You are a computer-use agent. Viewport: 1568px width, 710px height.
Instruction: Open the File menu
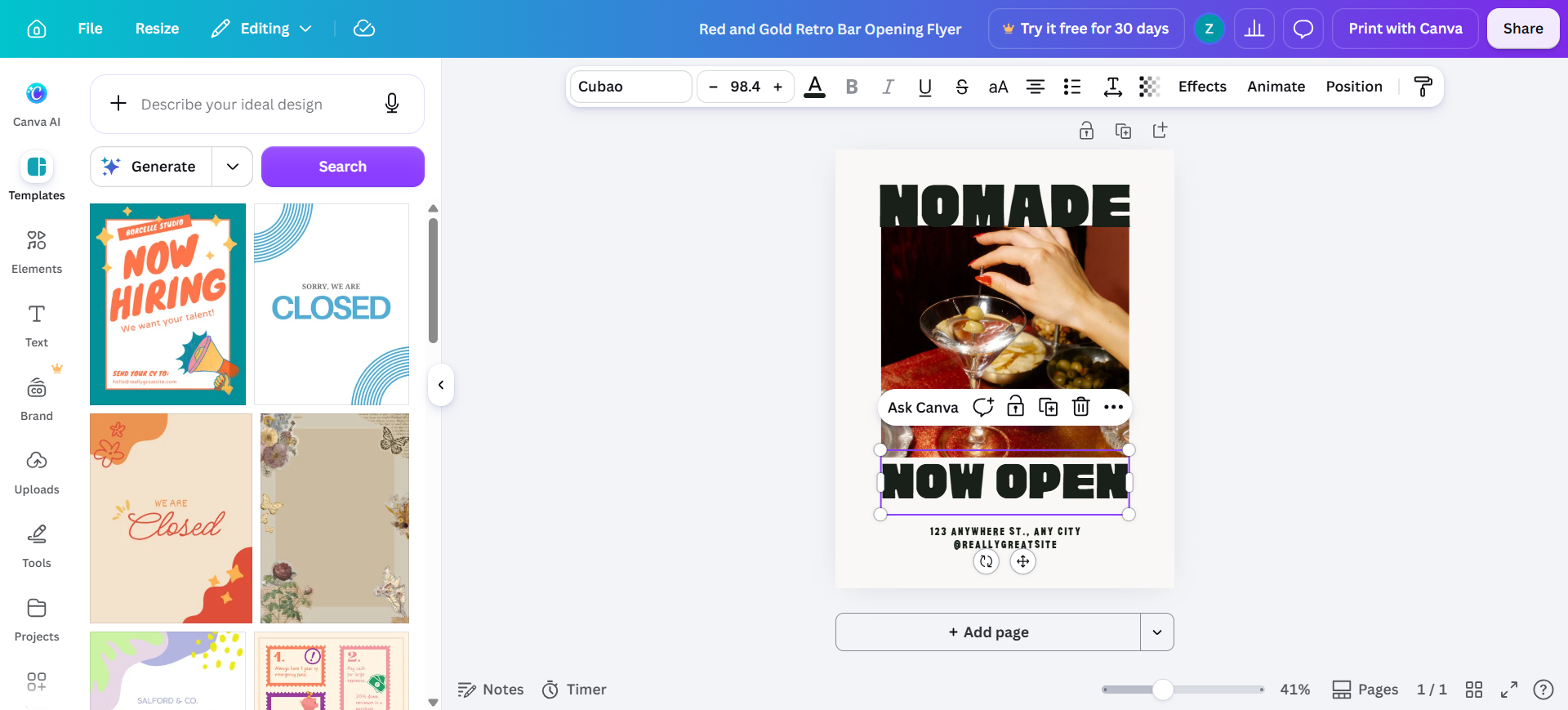point(90,29)
